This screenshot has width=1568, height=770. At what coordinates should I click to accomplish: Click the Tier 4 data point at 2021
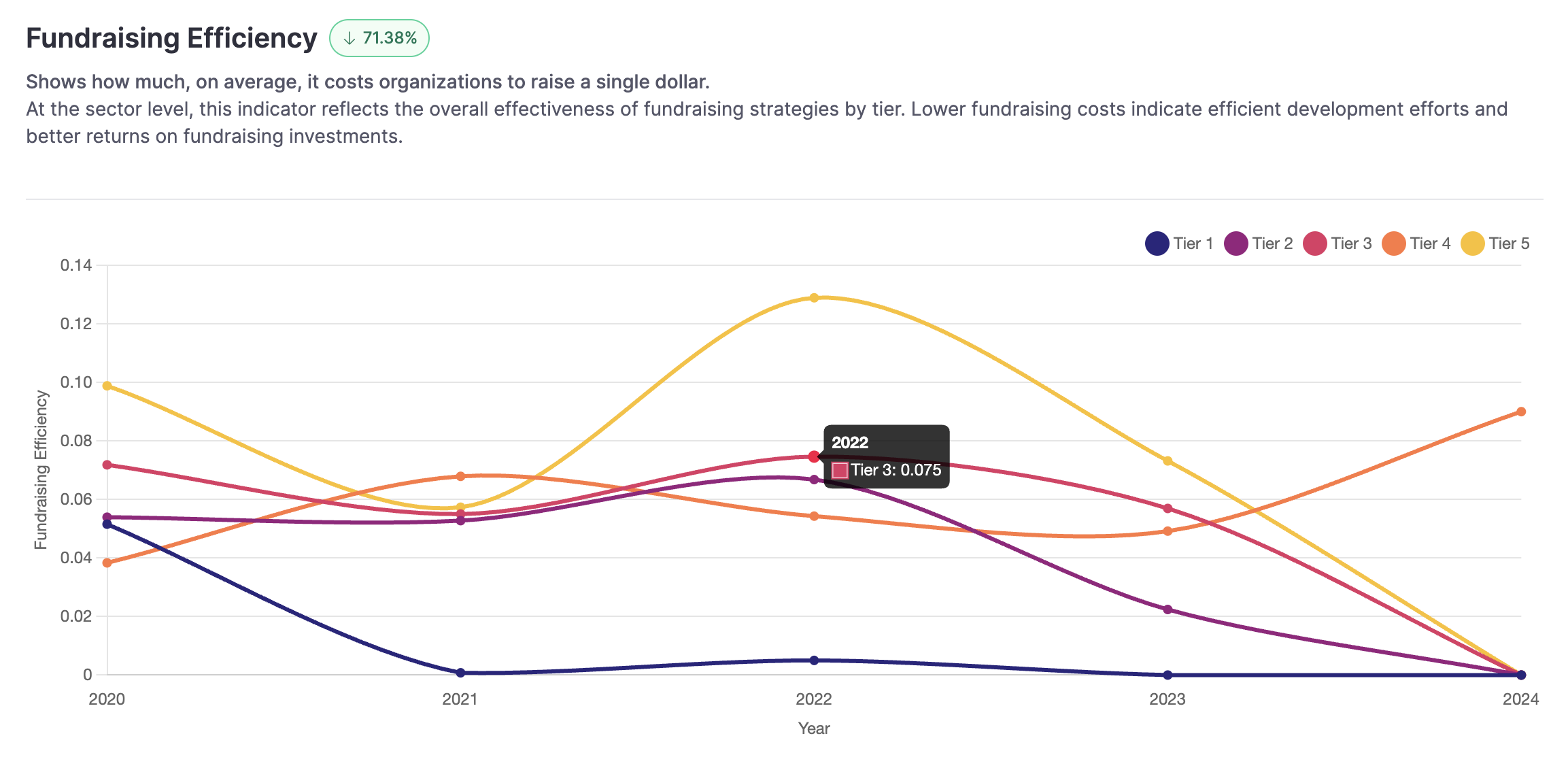click(460, 476)
